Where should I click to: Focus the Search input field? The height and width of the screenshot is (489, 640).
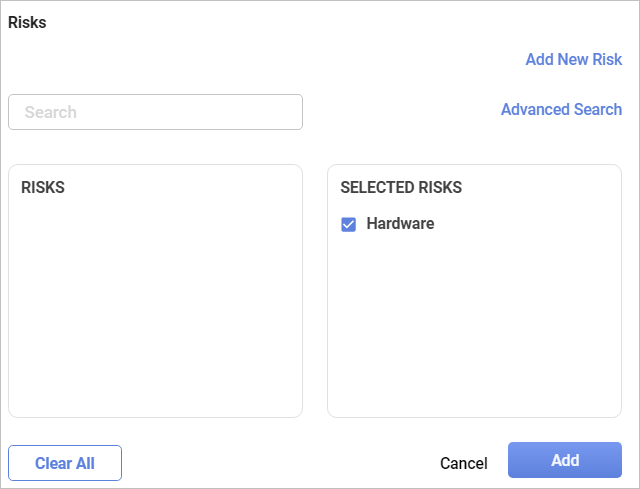coord(155,112)
